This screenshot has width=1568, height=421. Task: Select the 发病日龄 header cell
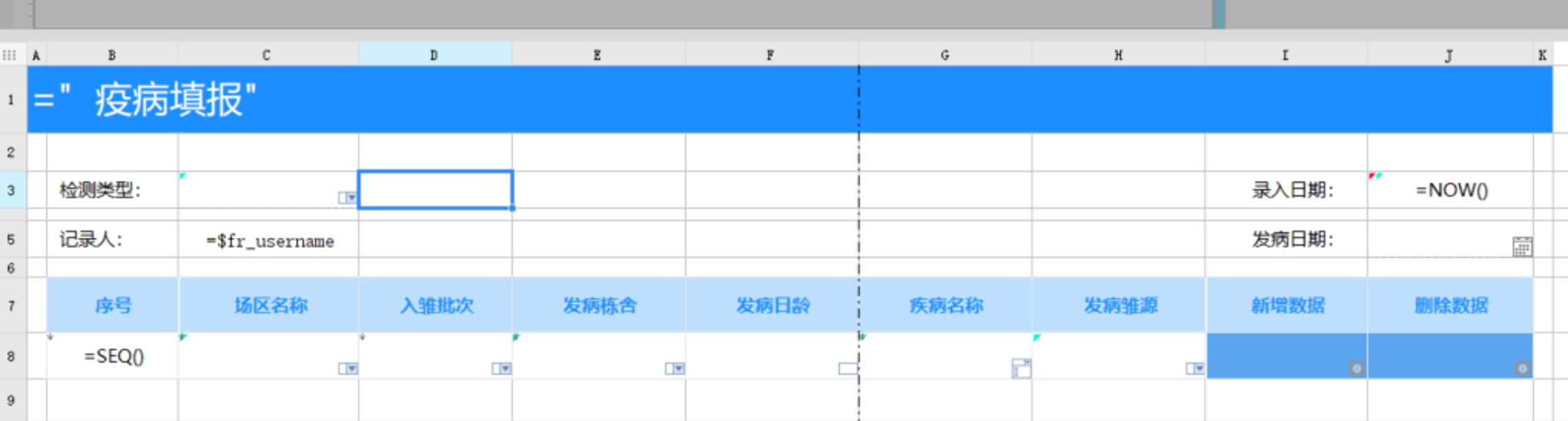pos(772,305)
